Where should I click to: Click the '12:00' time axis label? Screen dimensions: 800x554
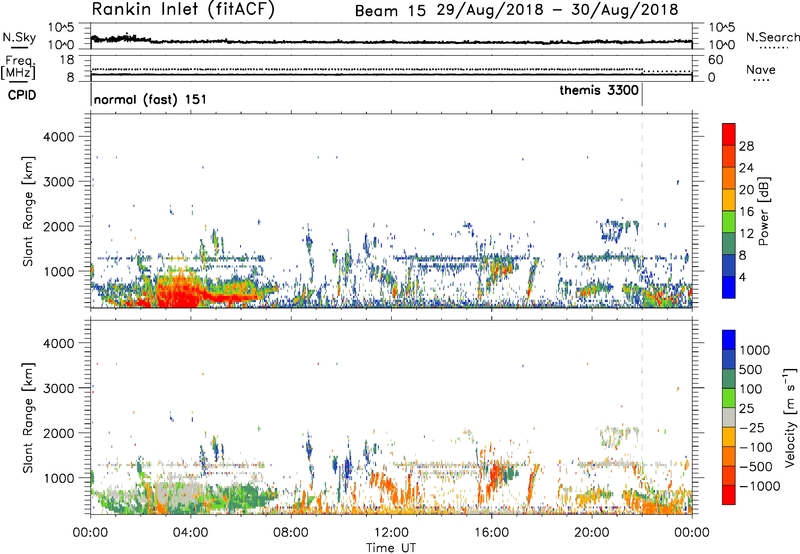pyautogui.click(x=391, y=533)
